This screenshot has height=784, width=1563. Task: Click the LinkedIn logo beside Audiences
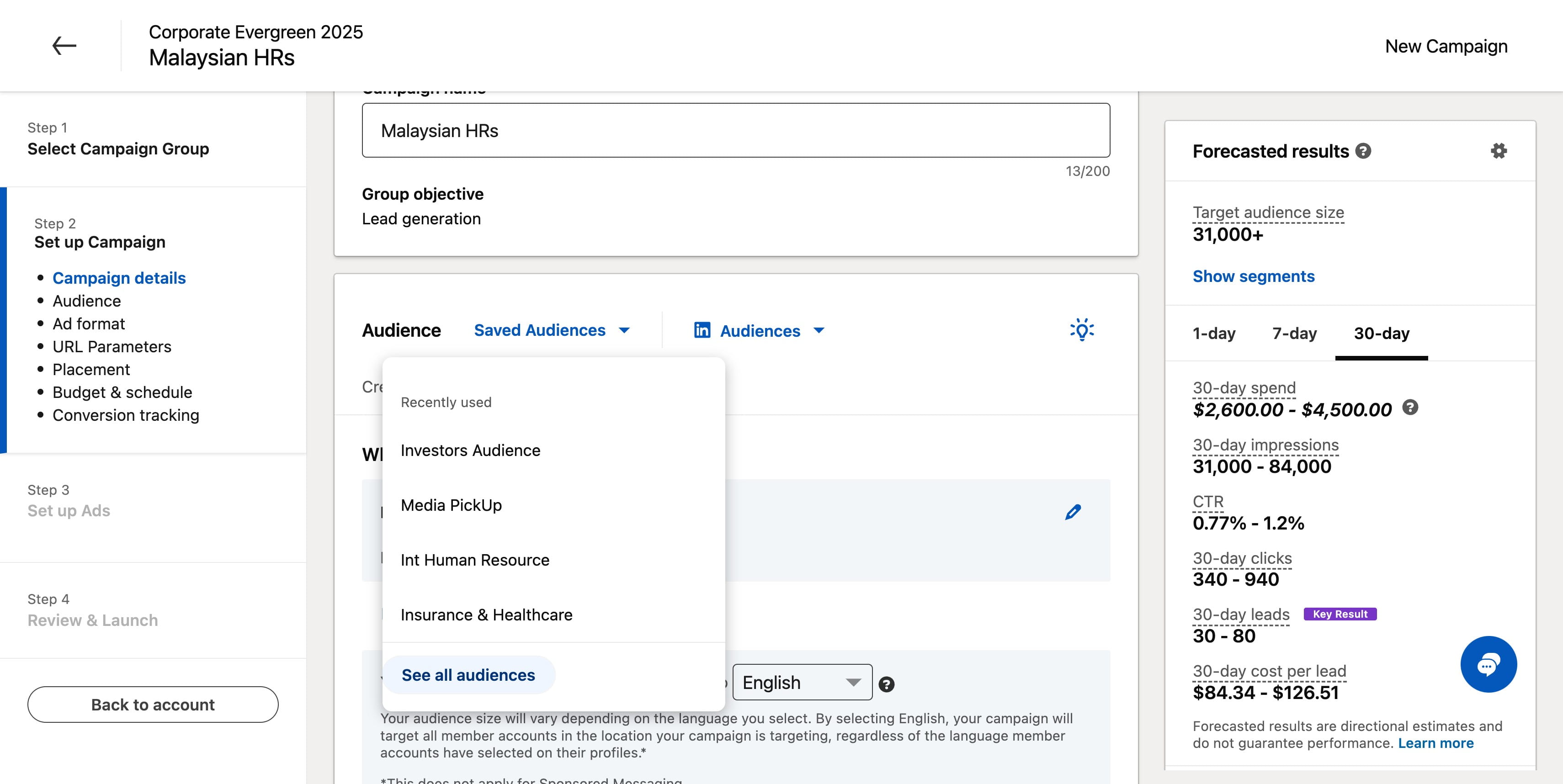pos(702,330)
